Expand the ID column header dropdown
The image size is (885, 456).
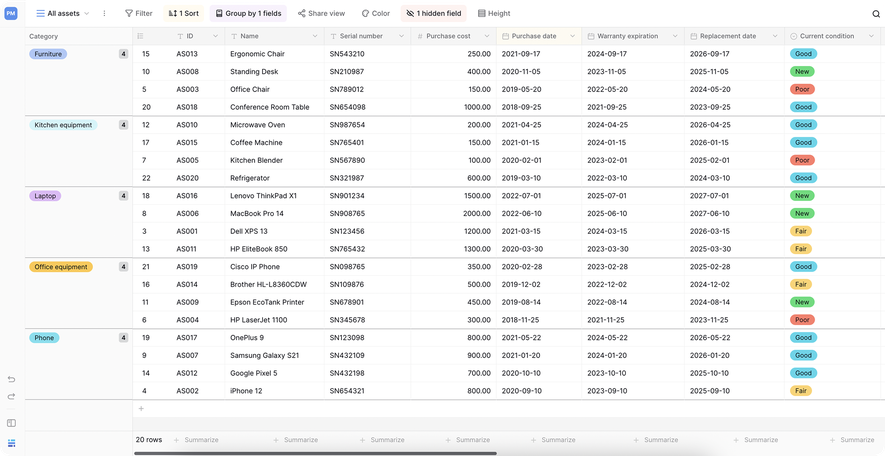pos(215,36)
